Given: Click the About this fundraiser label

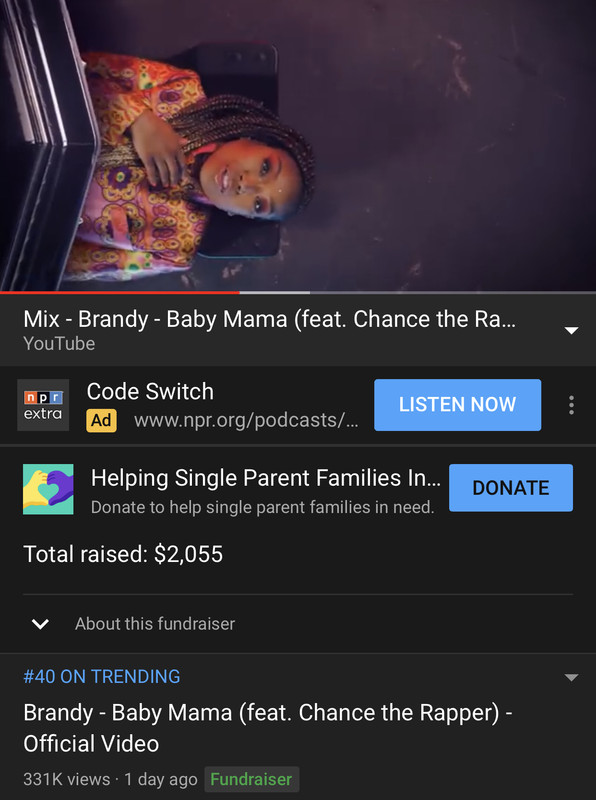Looking at the screenshot, I should [155, 623].
